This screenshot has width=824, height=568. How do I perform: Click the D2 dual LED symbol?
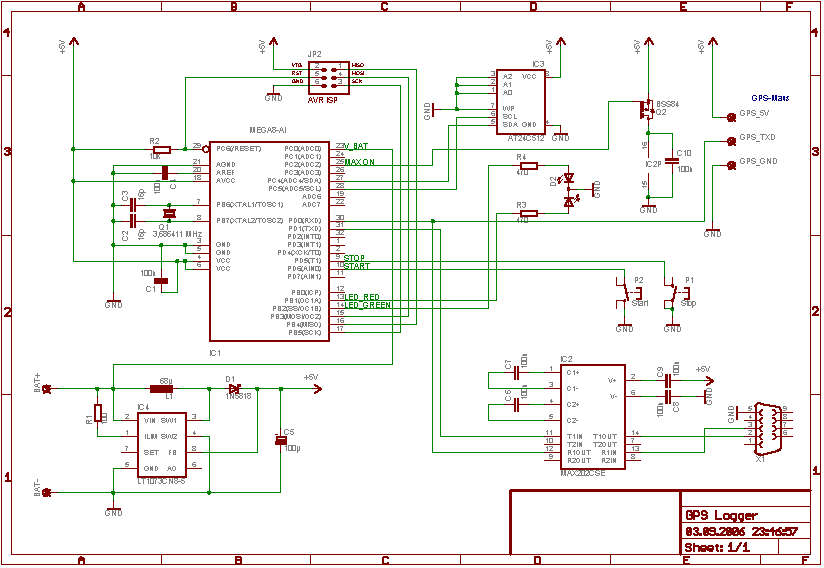pos(569,190)
